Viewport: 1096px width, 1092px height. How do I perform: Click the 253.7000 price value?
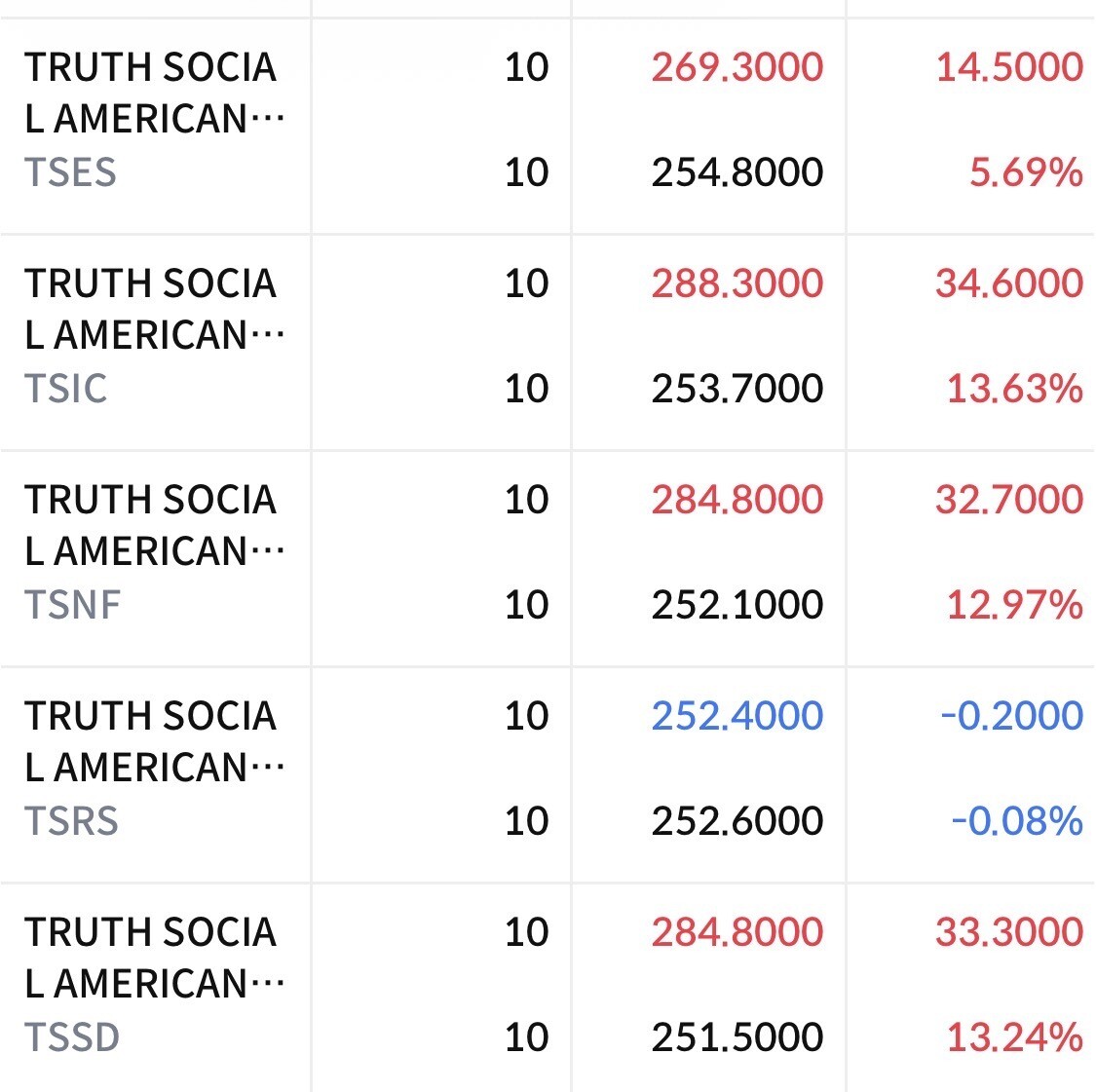point(737,389)
